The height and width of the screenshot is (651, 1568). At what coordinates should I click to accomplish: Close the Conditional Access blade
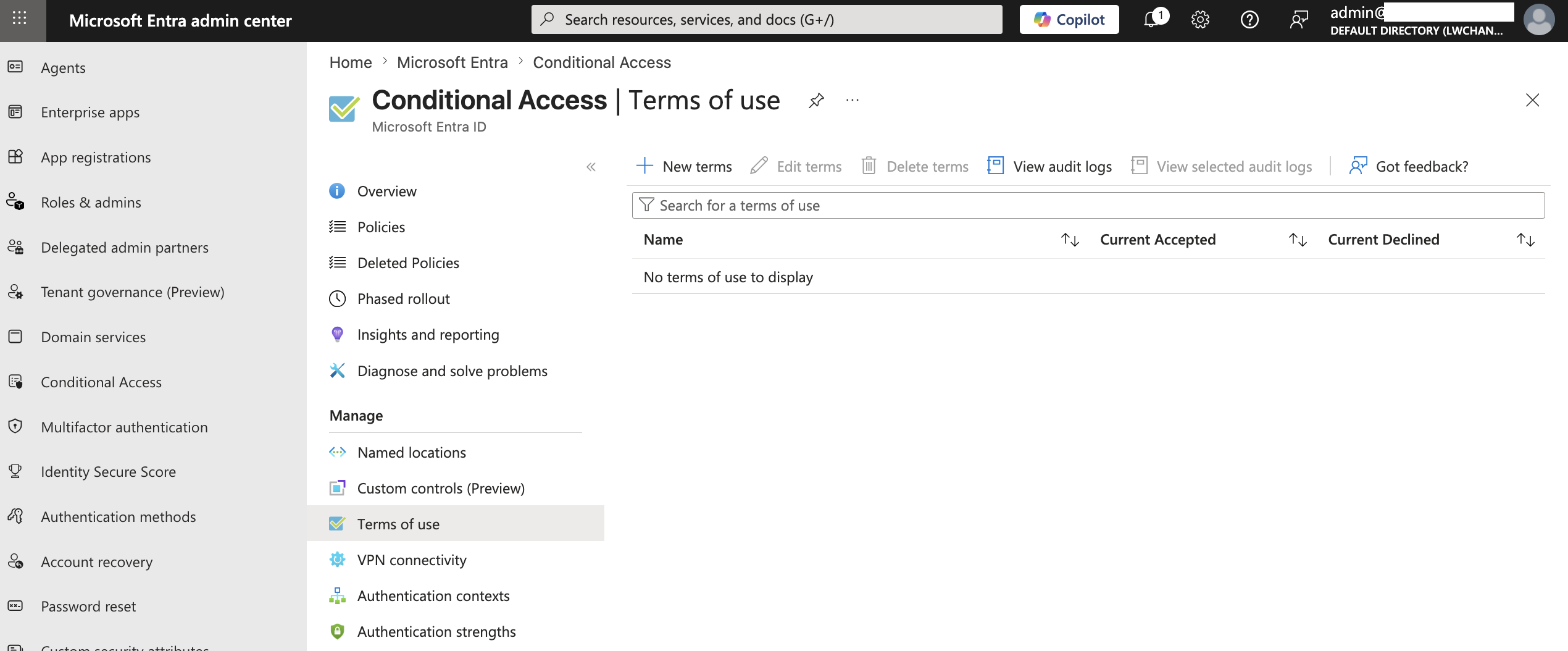pos(1532,100)
